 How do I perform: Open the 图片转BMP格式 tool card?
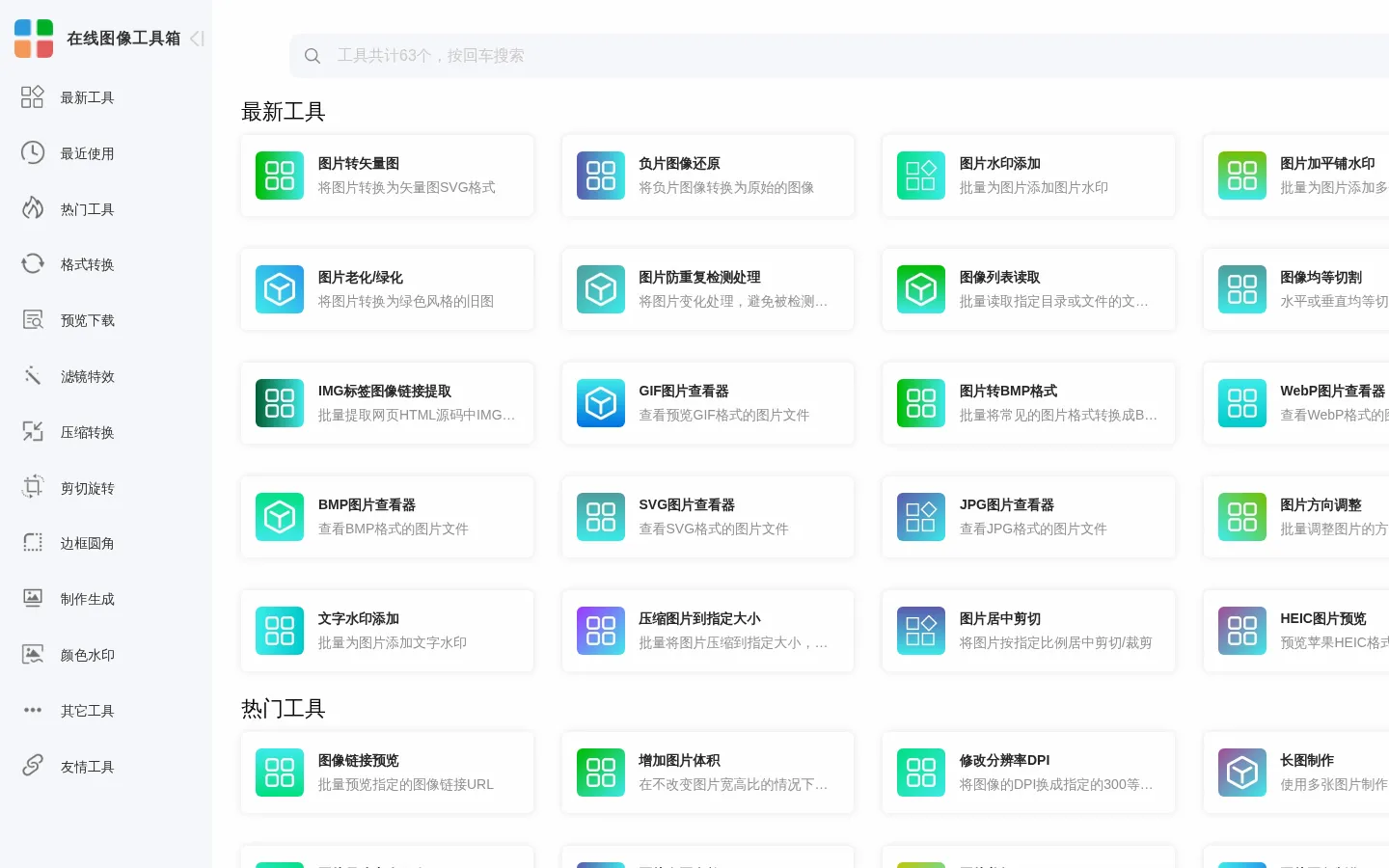coord(1028,403)
